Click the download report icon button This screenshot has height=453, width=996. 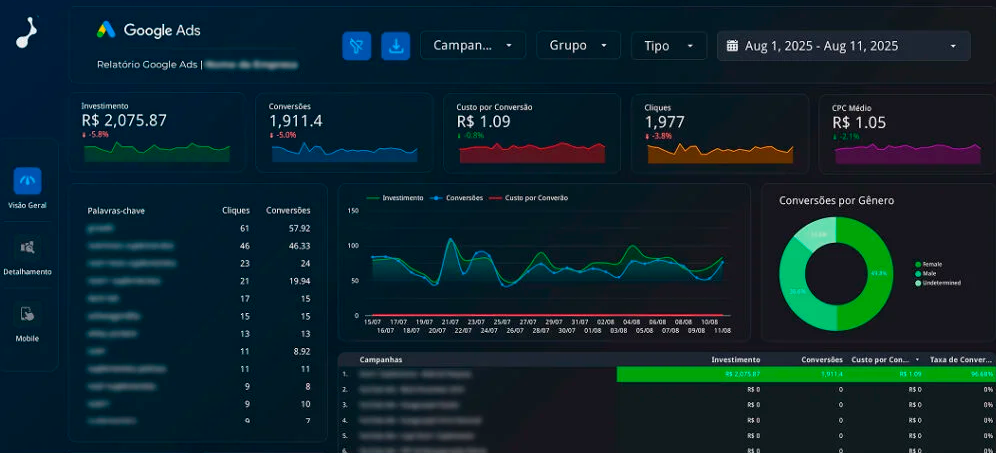(x=396, y=46)
